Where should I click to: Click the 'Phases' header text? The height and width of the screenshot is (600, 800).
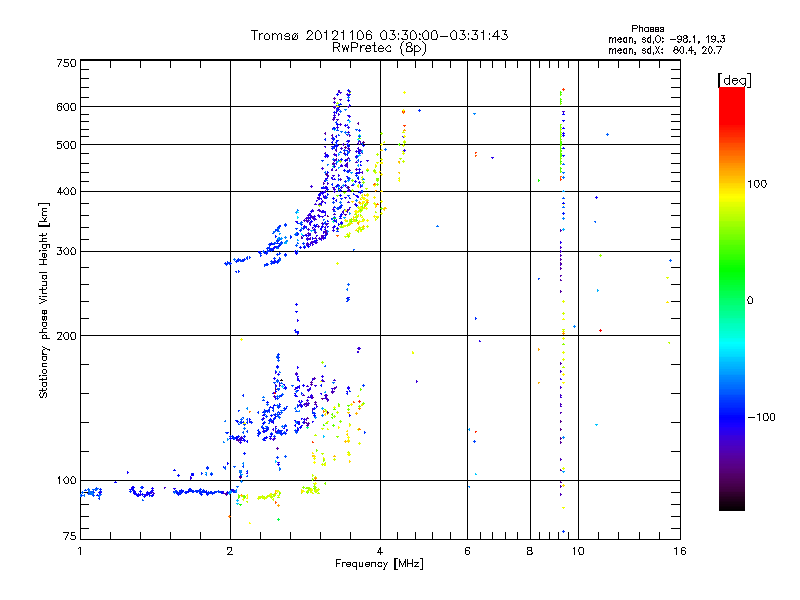click(647, 29)
